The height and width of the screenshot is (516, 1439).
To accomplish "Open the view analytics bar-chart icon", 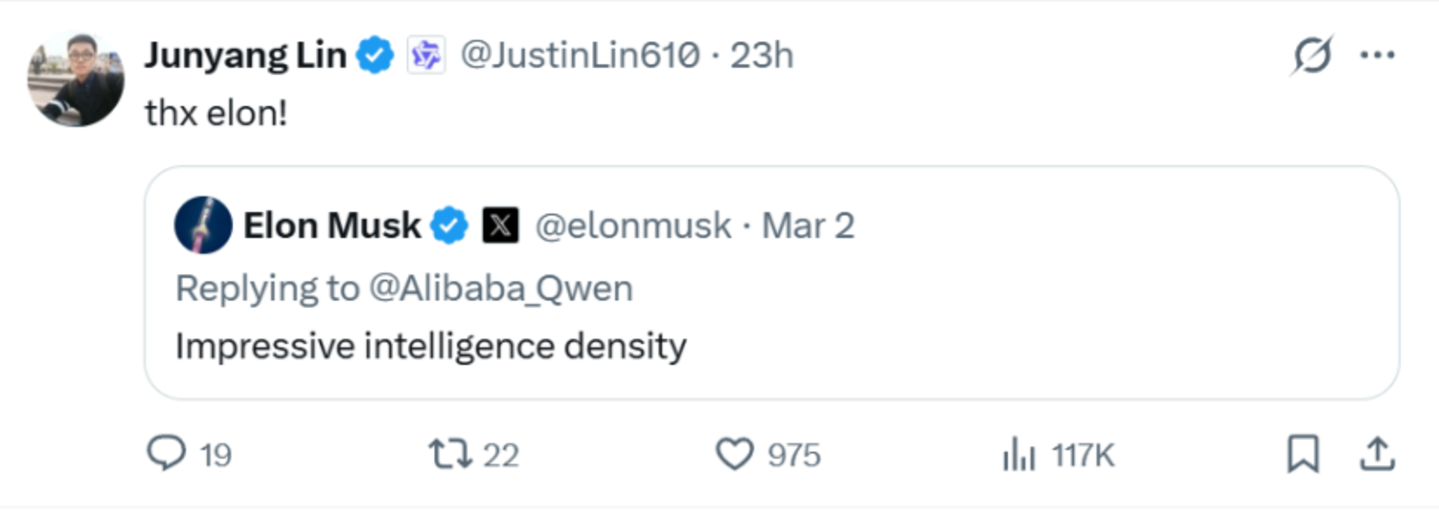I will tap(1019, 456).
